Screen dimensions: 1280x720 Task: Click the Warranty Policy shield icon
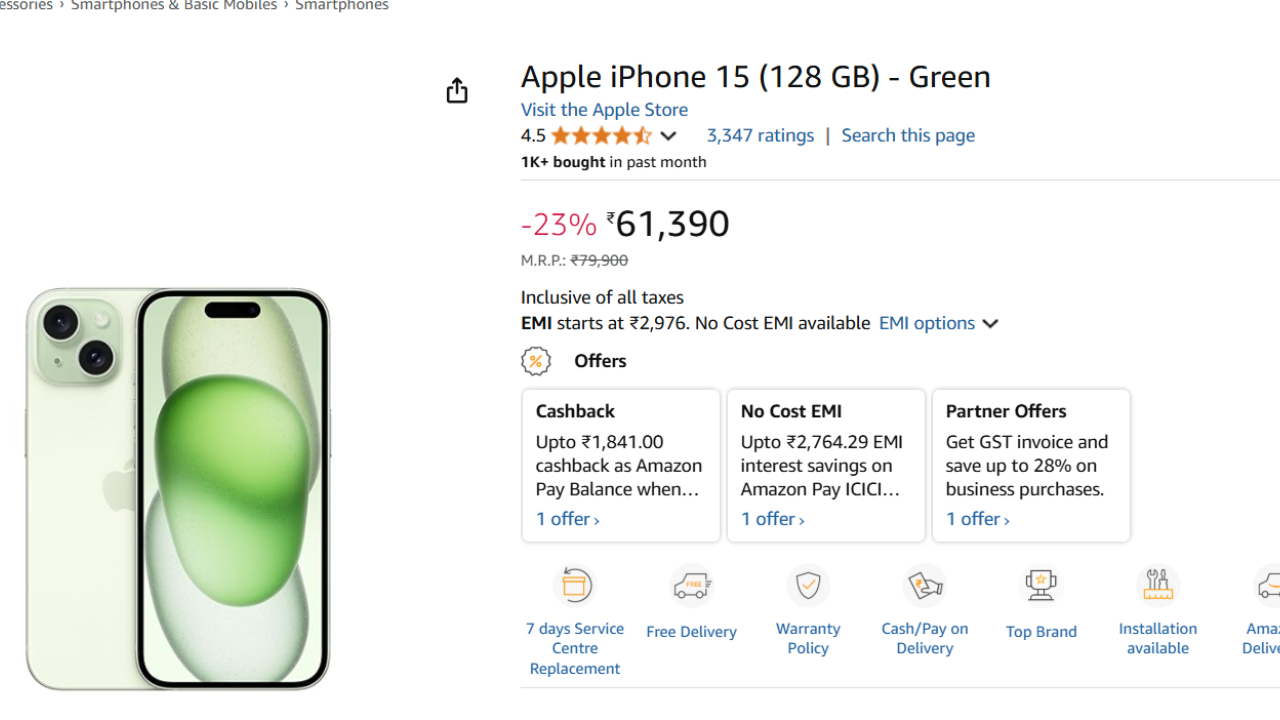coord(808,585)
